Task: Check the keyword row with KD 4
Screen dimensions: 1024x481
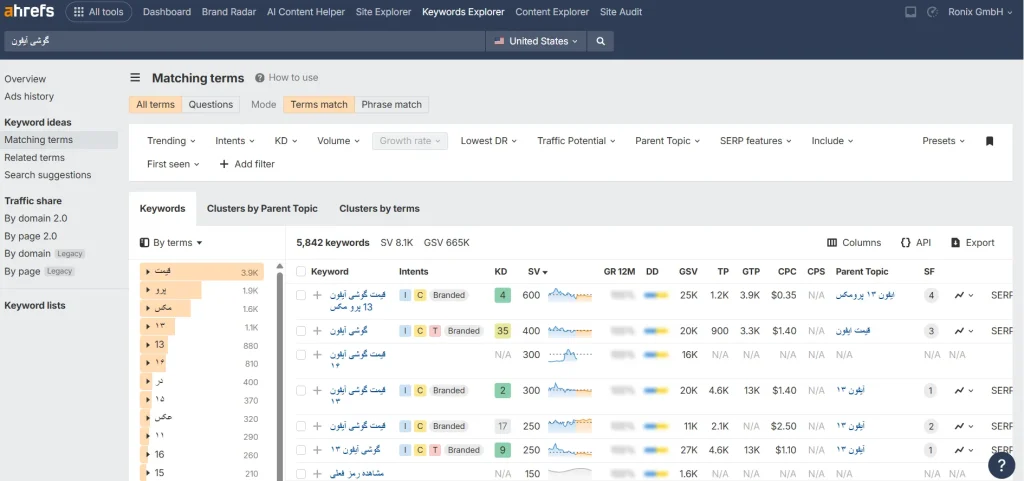Action: coord(301,295)
